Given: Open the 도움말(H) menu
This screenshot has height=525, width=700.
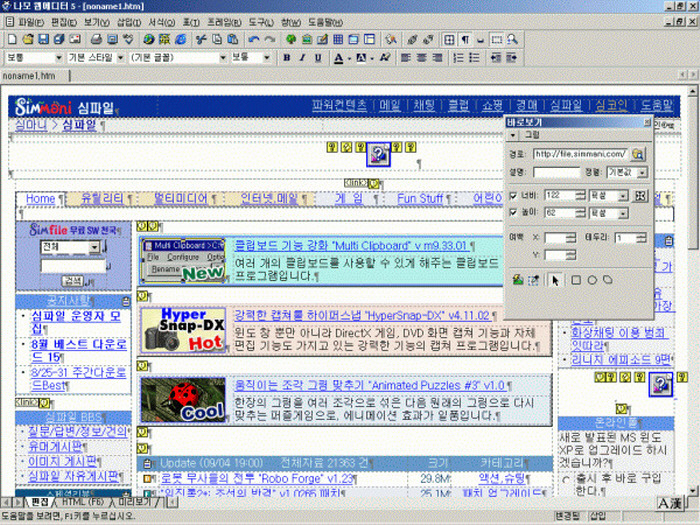Looking at the screenshot, I should [325, 22].
